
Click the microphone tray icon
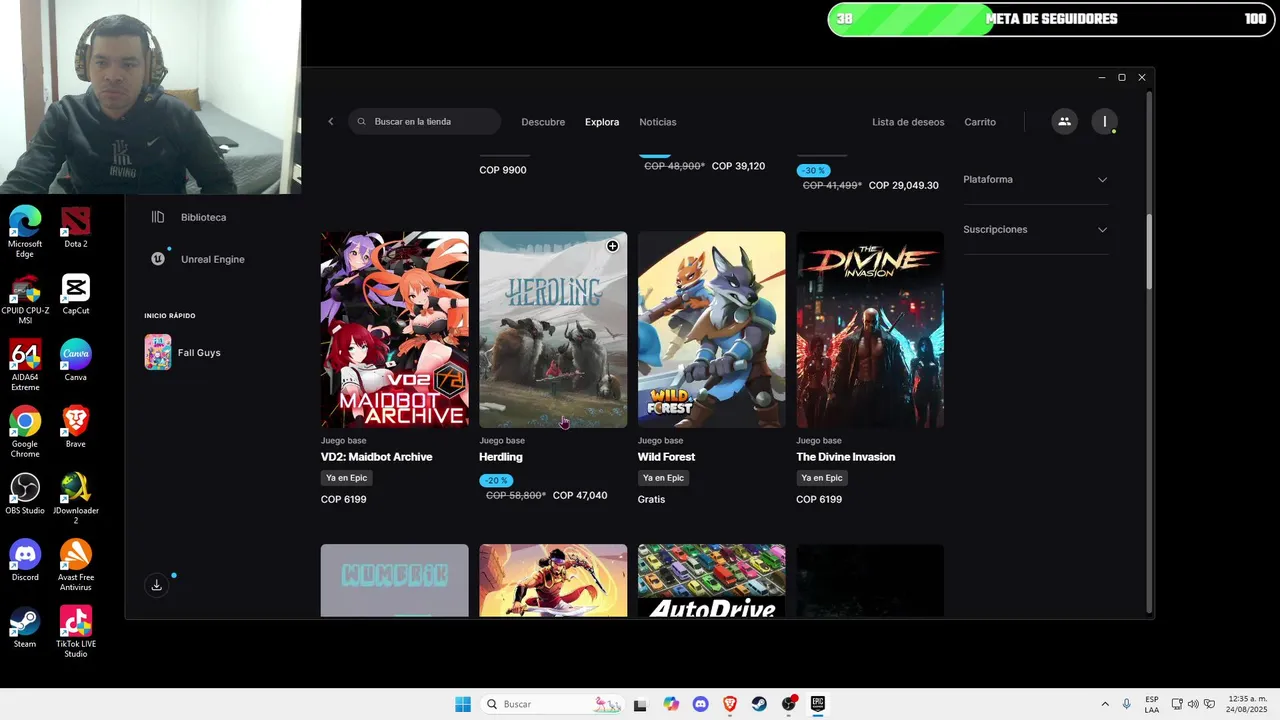point(1127,704)
